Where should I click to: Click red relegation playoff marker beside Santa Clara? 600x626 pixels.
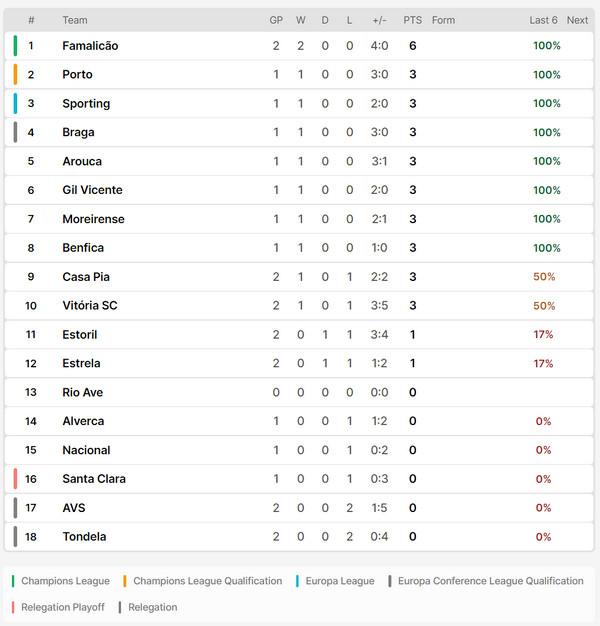(x=15, y=479)
